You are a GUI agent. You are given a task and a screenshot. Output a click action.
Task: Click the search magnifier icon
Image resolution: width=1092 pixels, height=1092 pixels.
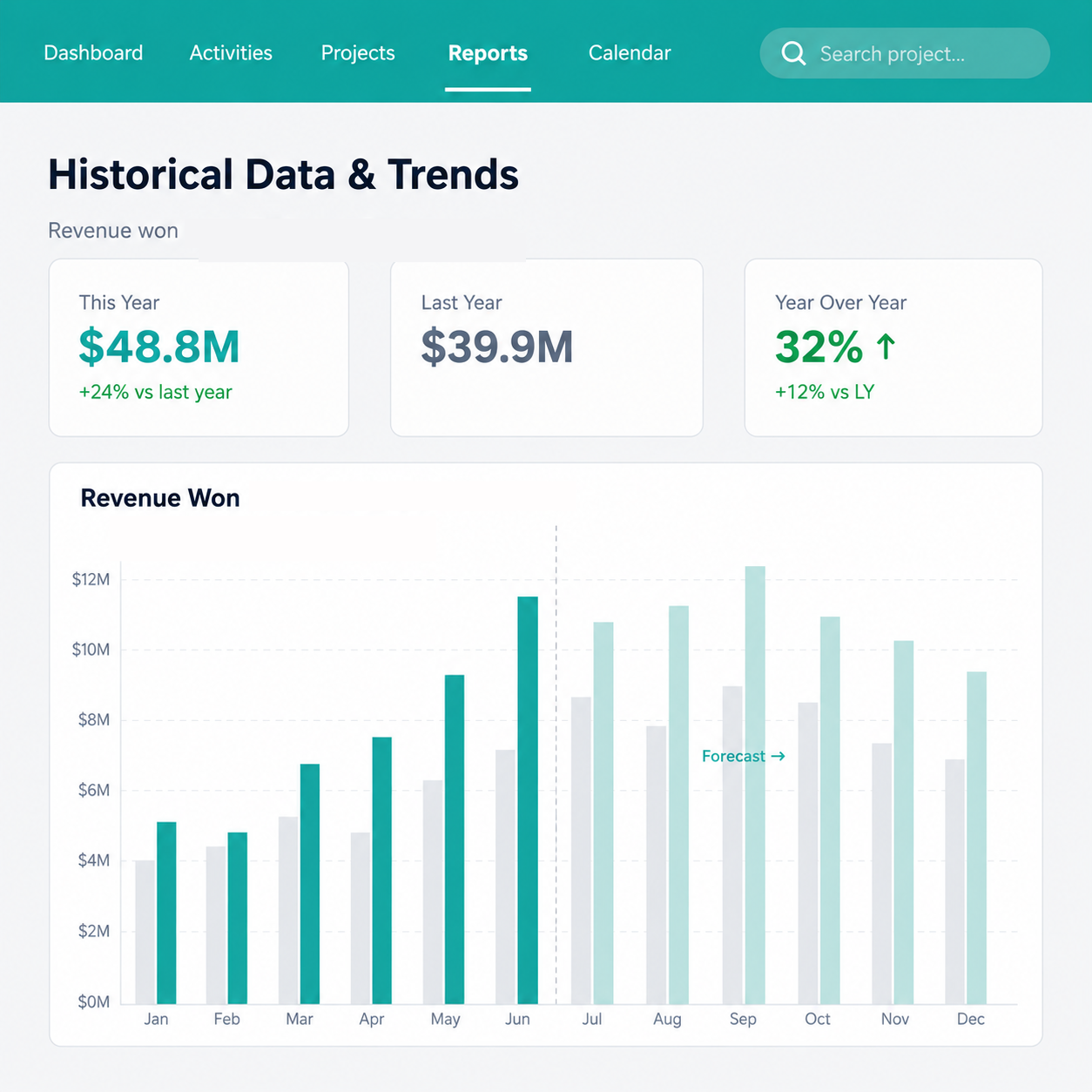pos(793,53)
